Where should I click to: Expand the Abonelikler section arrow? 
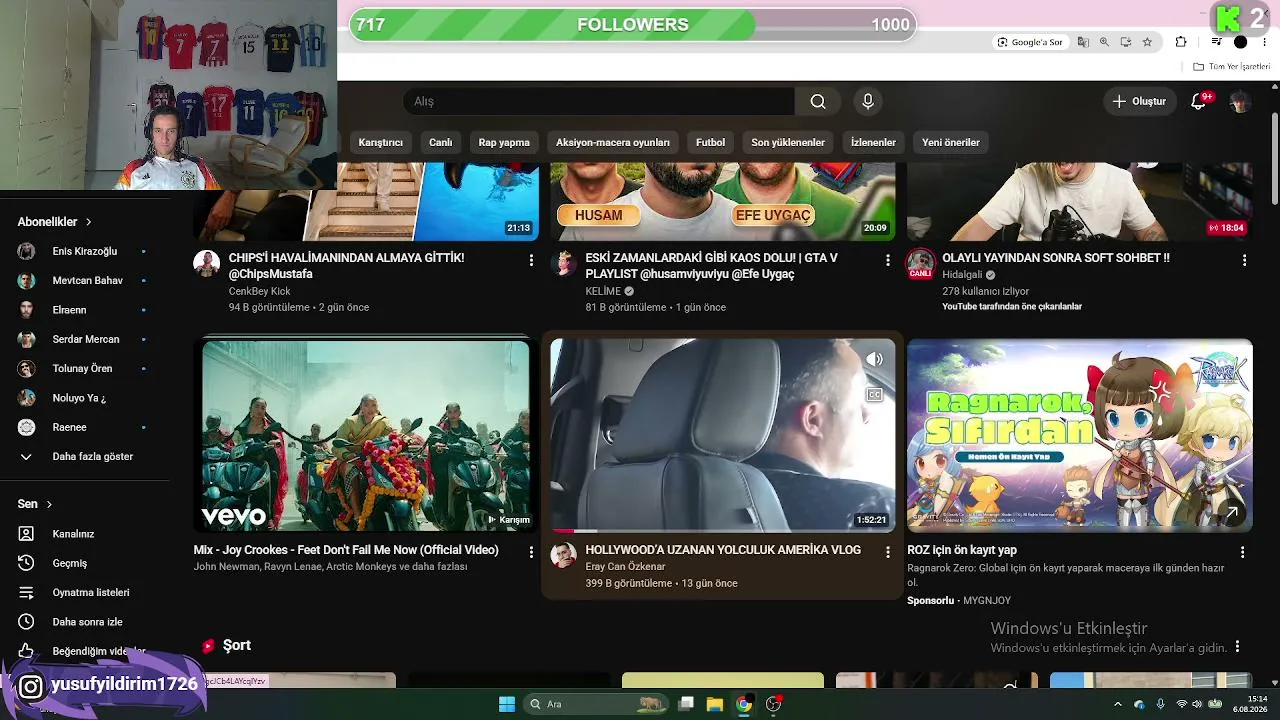click(88, 222)
